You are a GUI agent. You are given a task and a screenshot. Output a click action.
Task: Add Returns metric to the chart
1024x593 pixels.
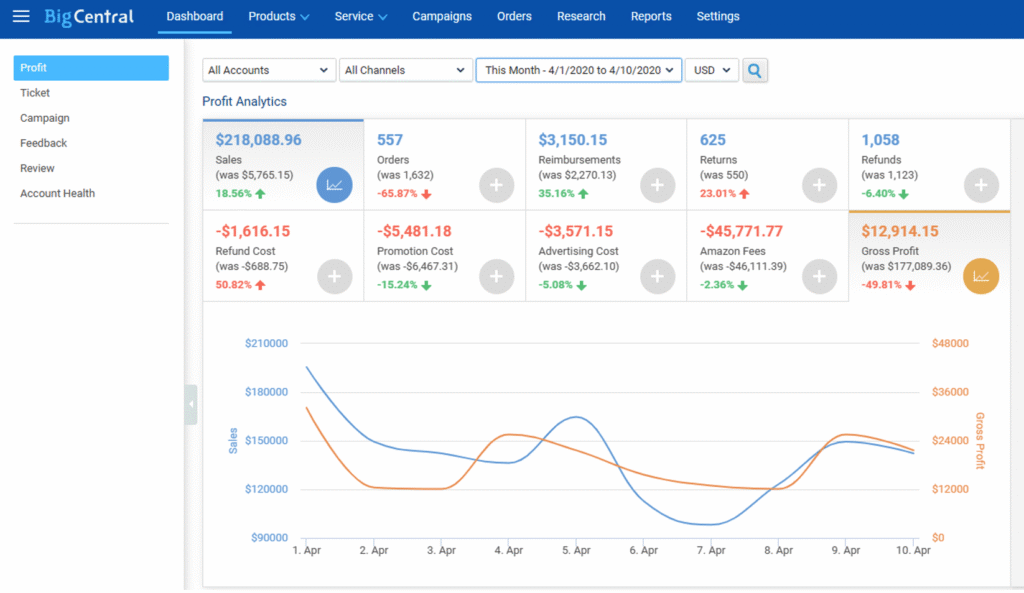(819, 185)
